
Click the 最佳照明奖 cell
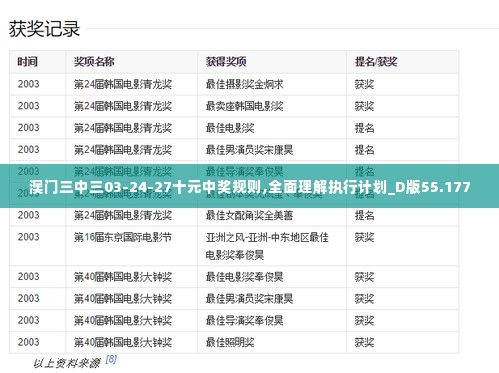(230, 342)
